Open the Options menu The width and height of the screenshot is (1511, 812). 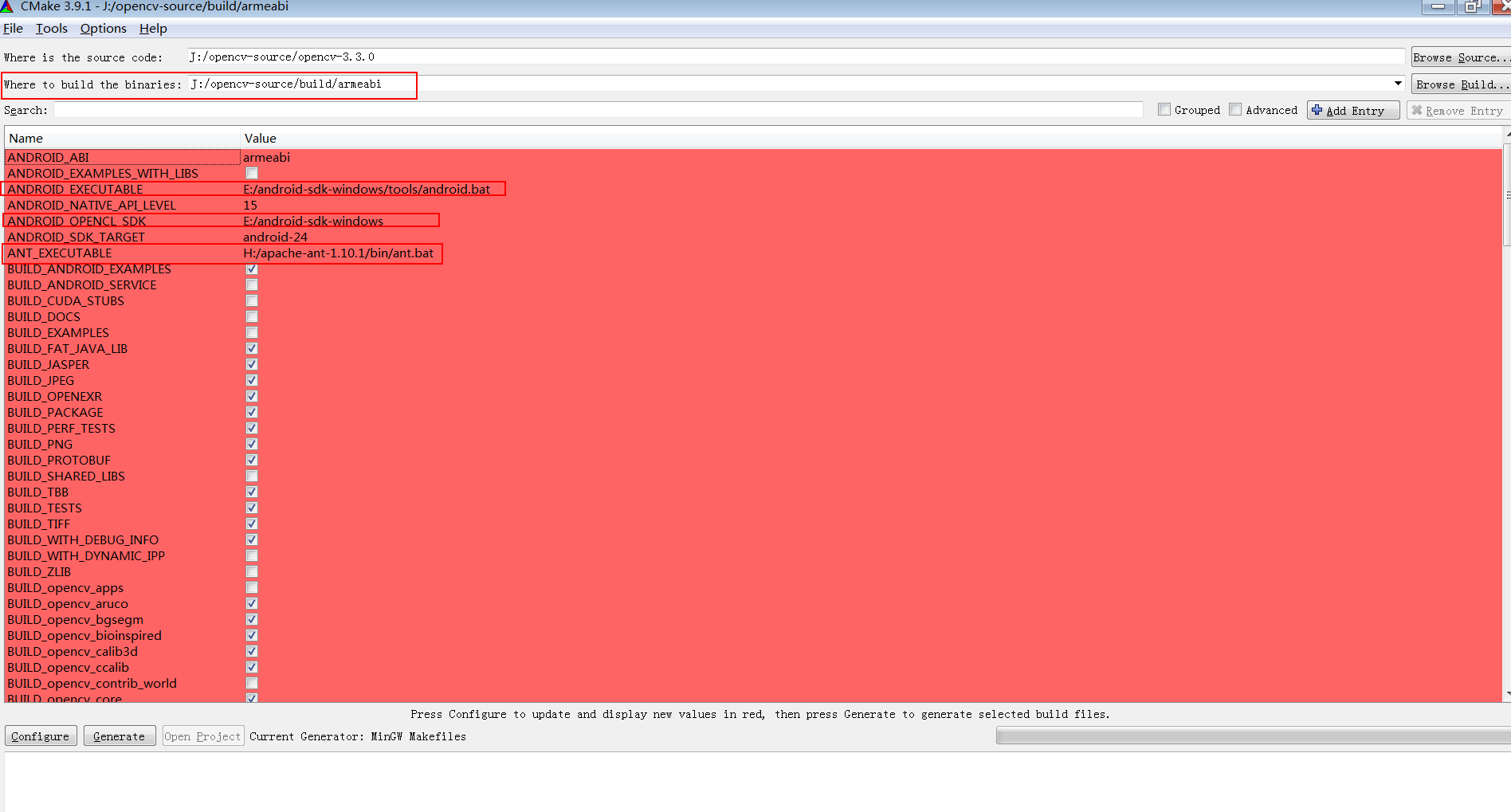pyautogui.click(x=104, y=29)
